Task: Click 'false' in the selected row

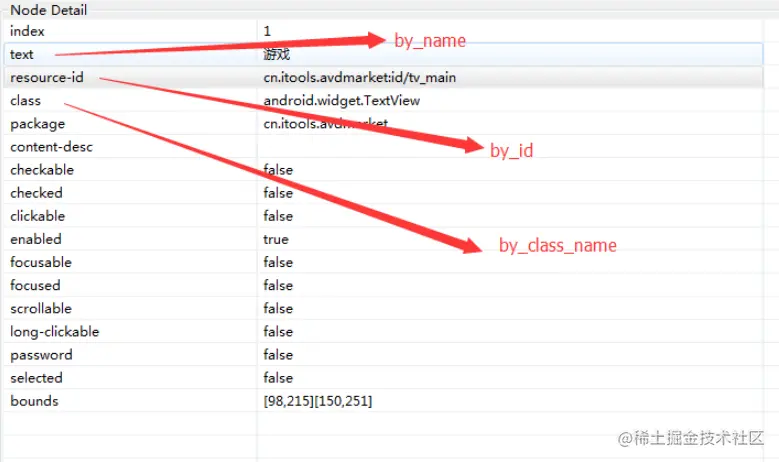Action: (278, 378)
